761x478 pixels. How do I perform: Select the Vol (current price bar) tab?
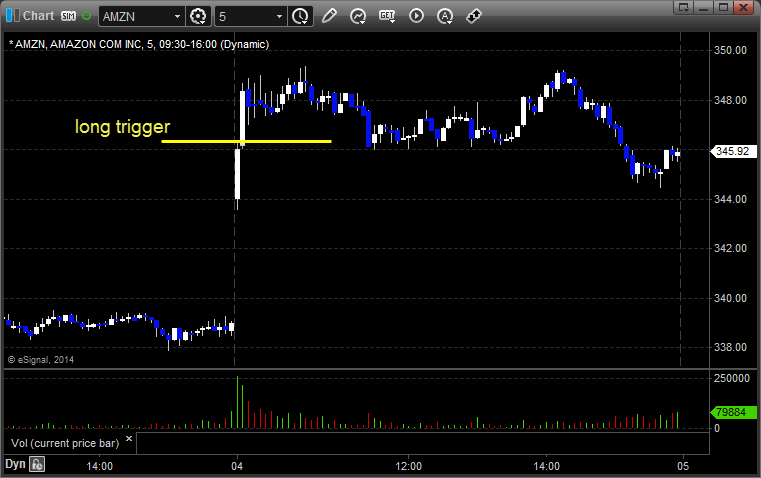[65, 443]
